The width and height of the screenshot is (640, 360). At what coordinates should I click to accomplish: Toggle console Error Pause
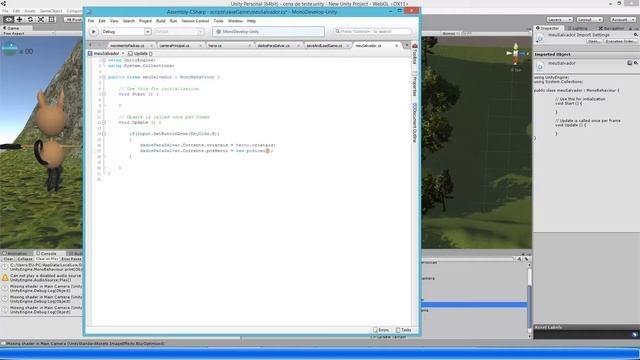[72, 259]
